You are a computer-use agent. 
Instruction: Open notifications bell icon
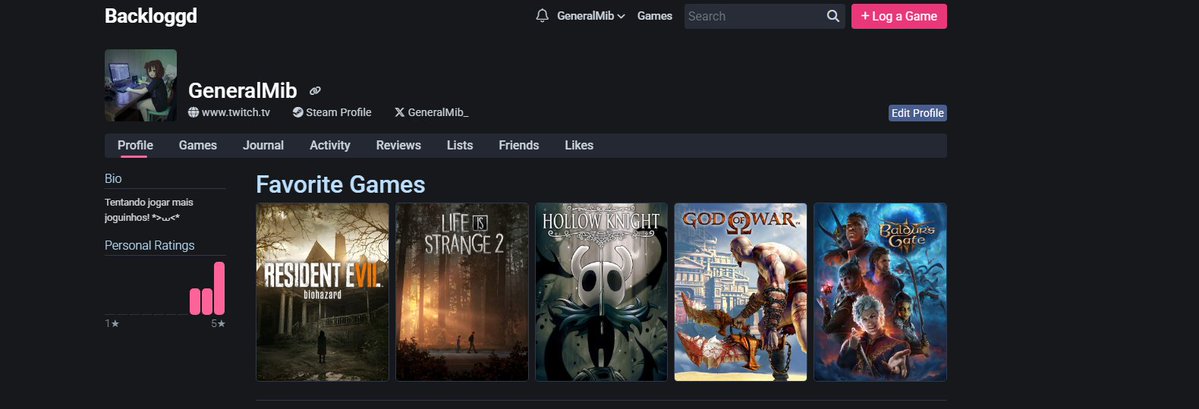pos(542,16)
